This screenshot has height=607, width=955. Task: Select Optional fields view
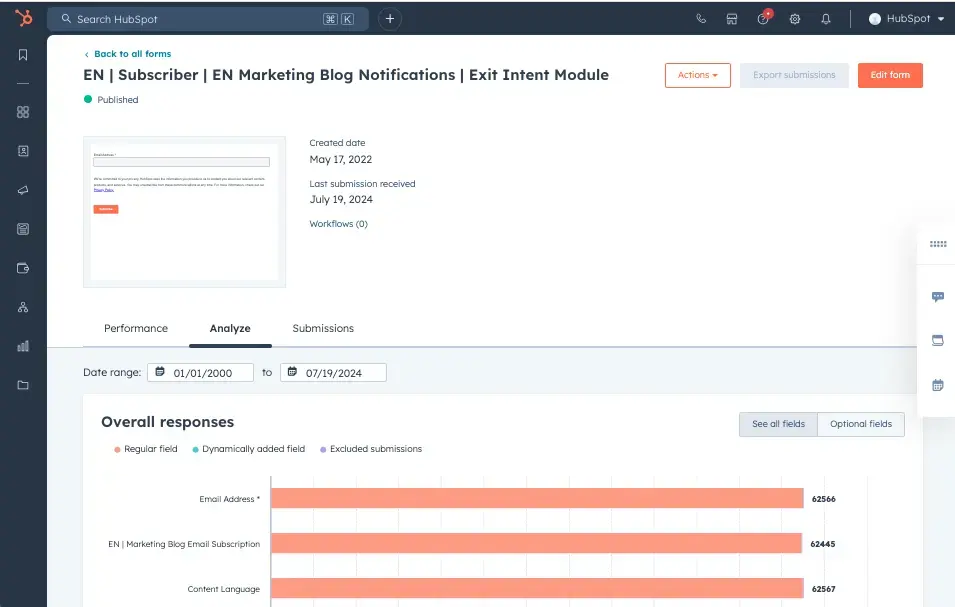coord(861,424)
